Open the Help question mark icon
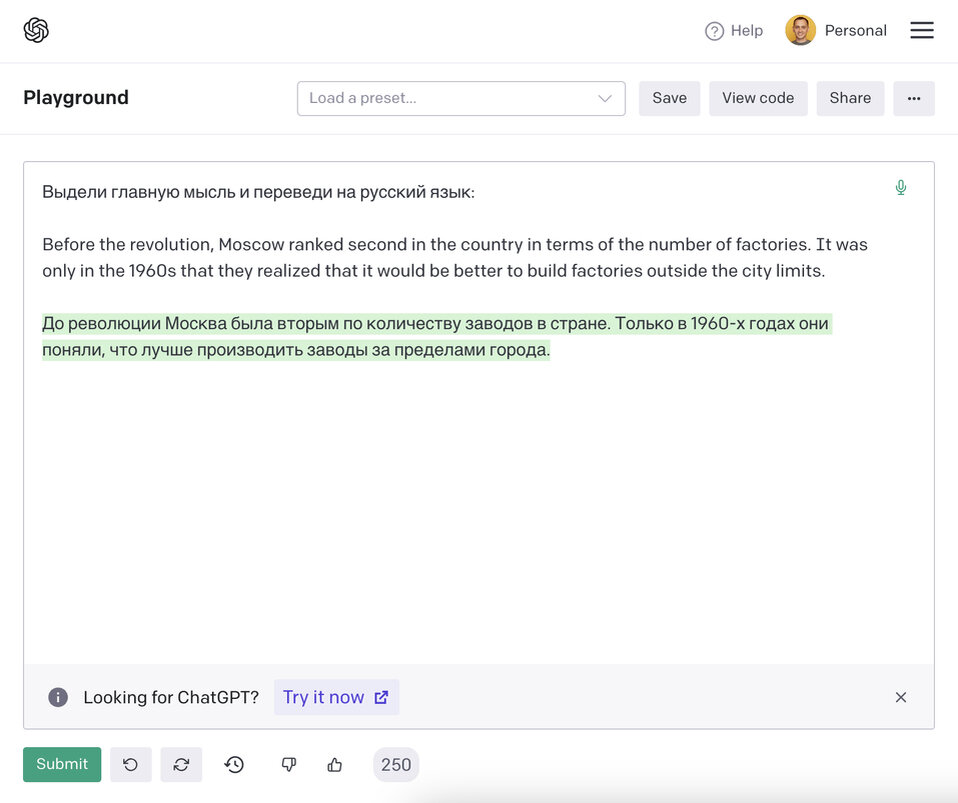This screenshot has height=803, width=958. coord(714,31)
